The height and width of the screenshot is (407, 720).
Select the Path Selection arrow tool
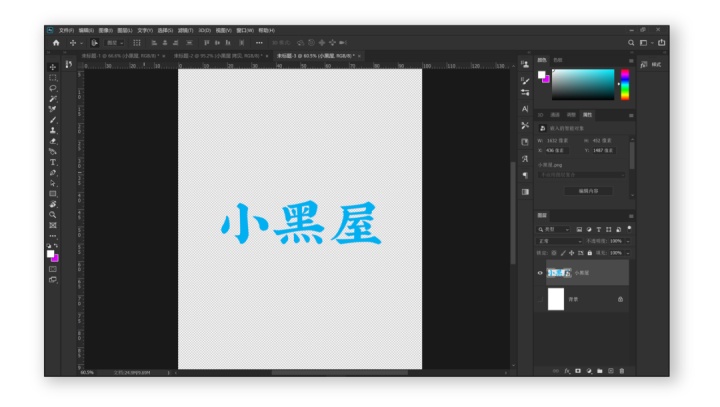(53, 183)
